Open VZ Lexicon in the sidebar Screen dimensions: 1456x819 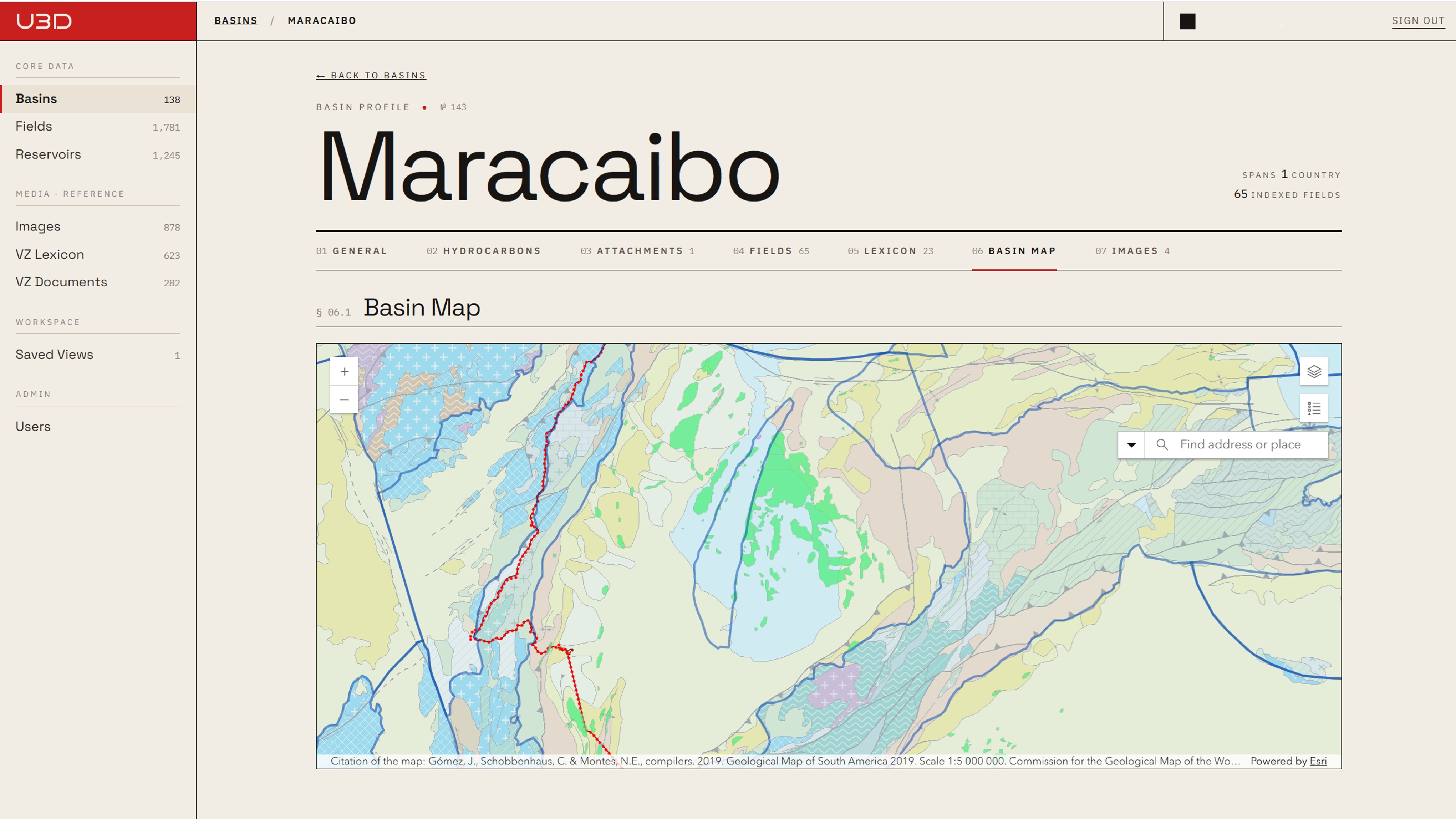click(x=98, y=255)
